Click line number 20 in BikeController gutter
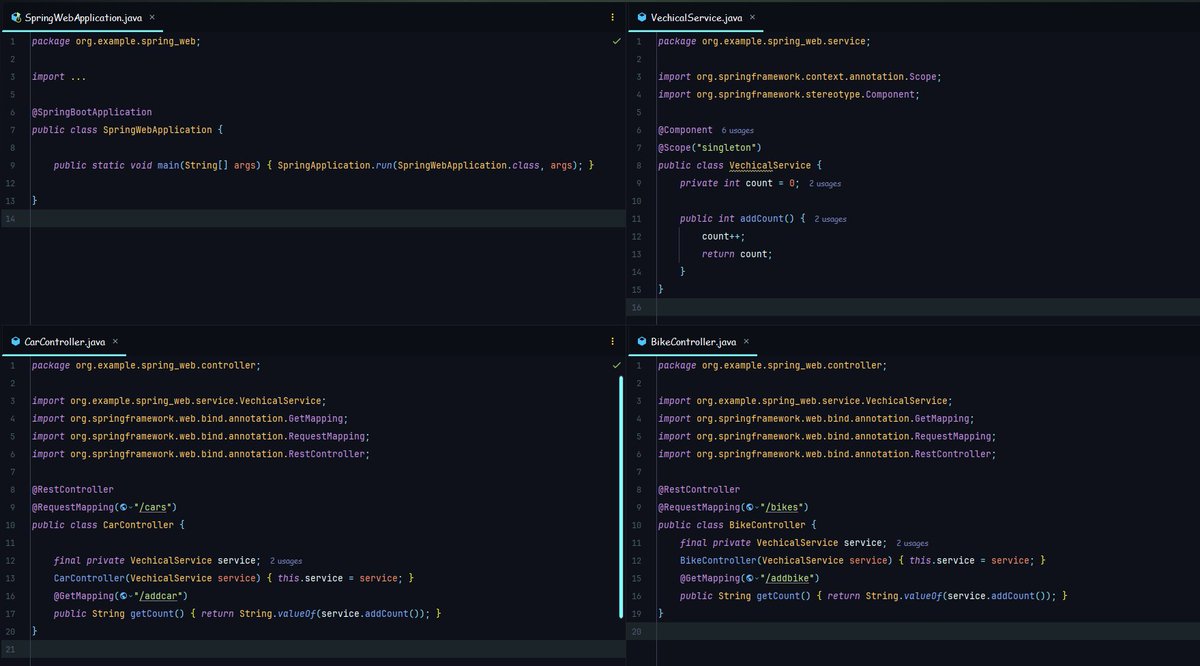Screen dimensions: 1200x666 (636, 632)
